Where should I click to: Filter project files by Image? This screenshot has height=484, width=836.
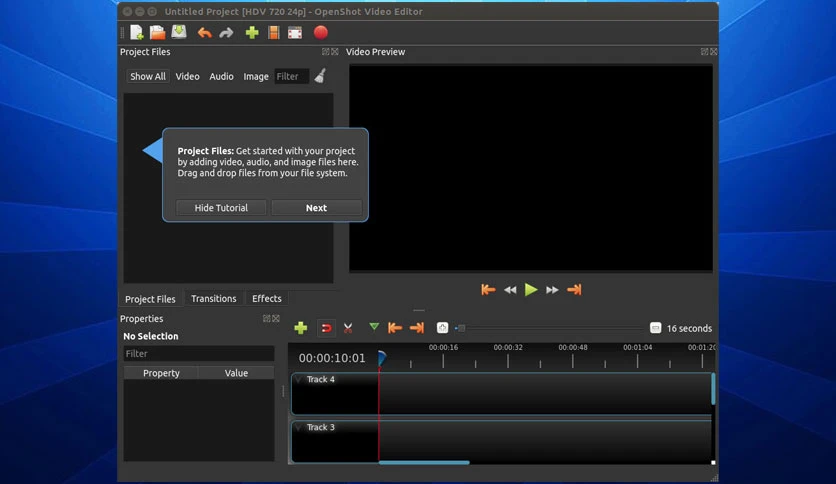[256, 76]
